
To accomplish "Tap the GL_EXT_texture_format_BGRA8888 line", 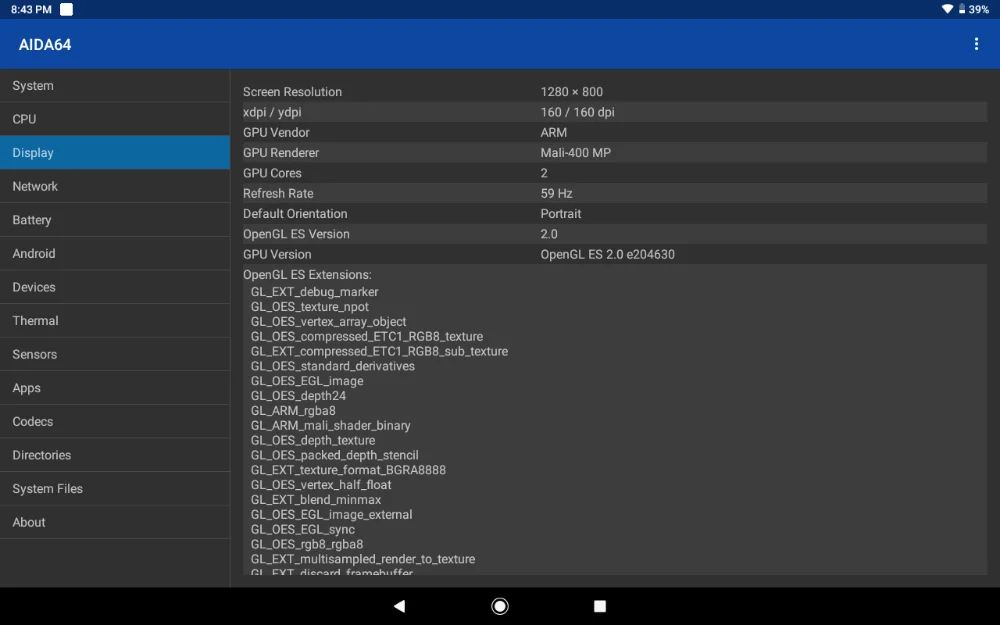I will (348, 470).
